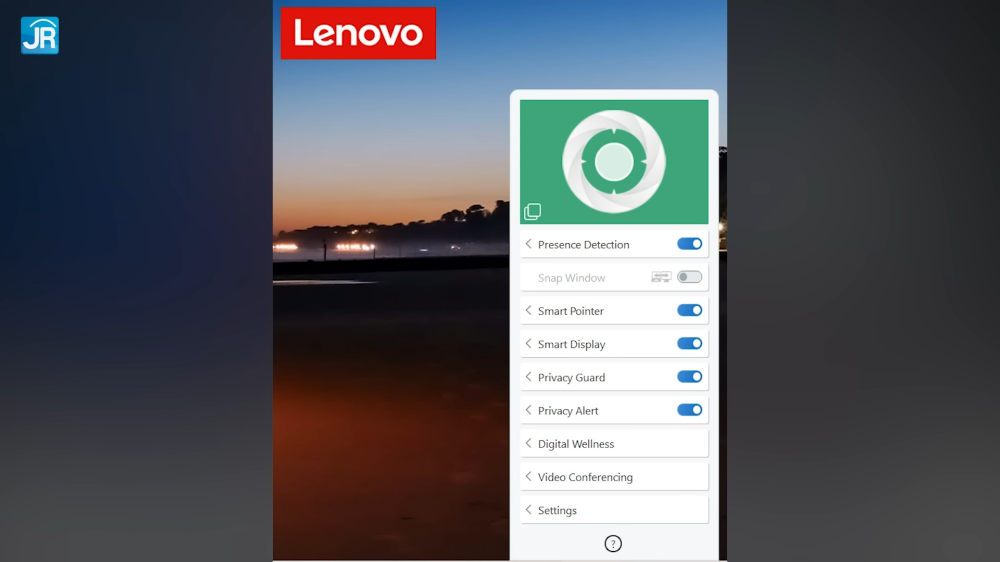The image size is (1000, 562).
Task: Expand Privacy Alert chevron
Action: (x=528, y=410)
